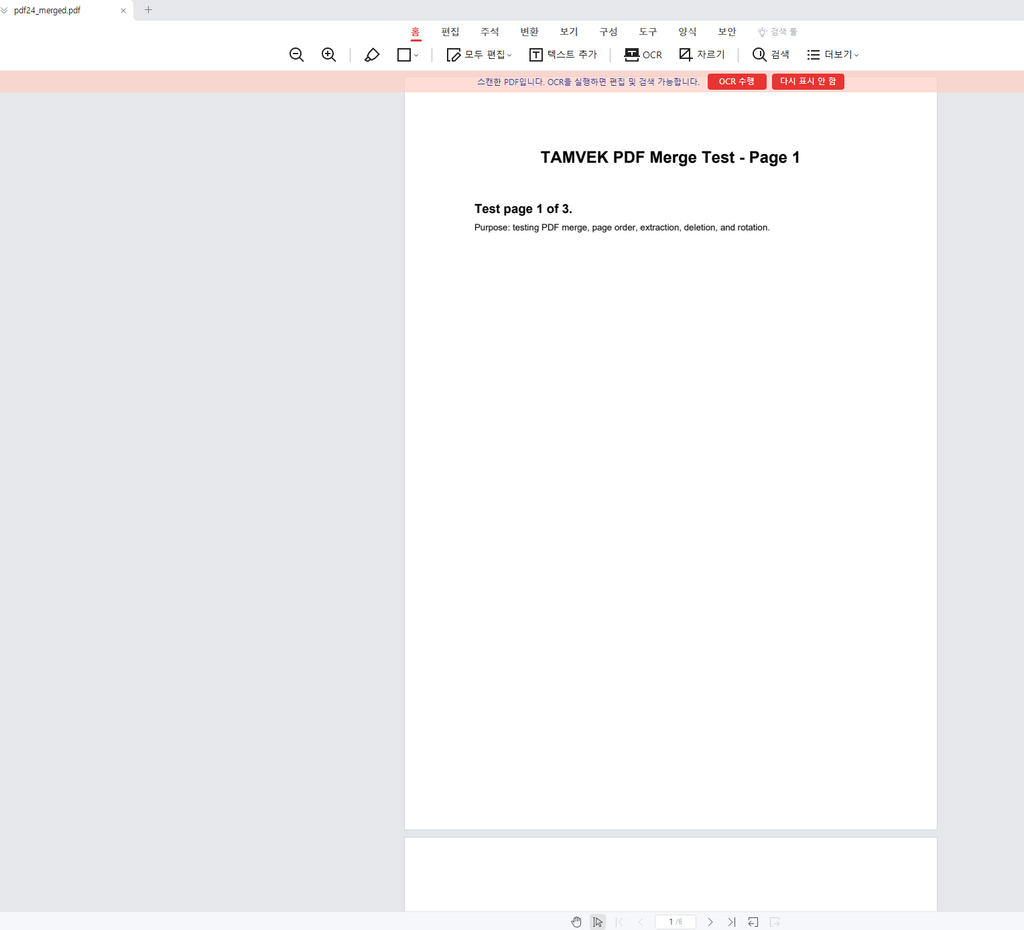1024x930 pixels.
Task: Select the 변환 convert tab
Action: [x=529, y=32]
